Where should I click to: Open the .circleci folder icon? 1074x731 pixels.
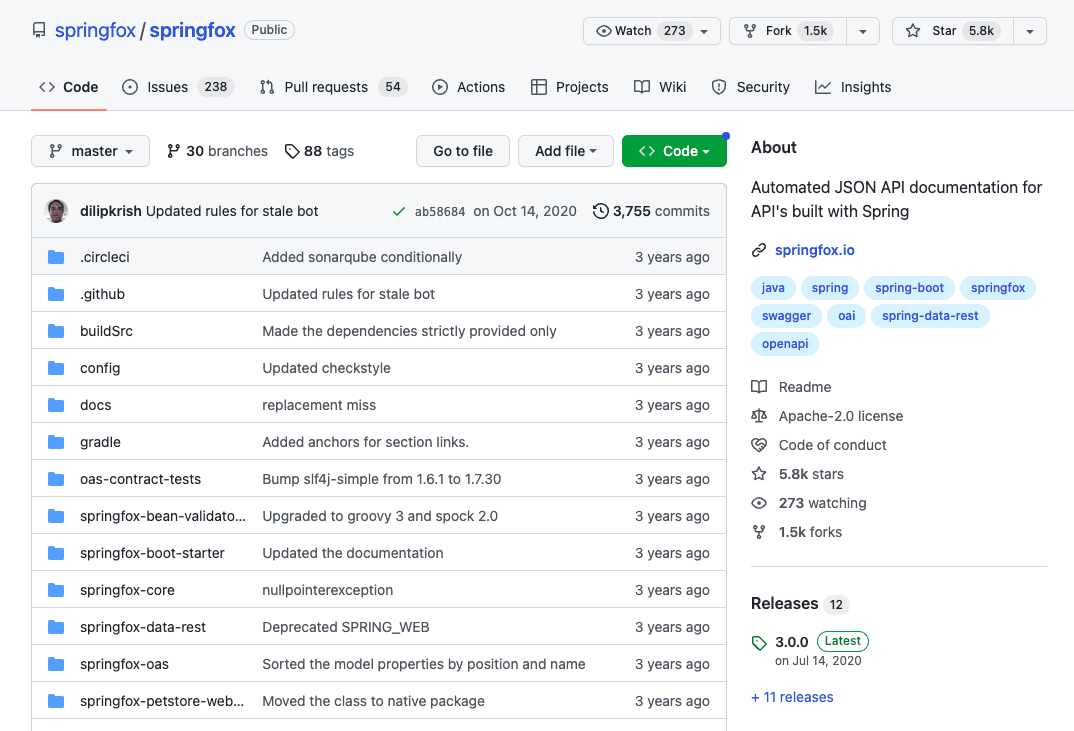56,257
